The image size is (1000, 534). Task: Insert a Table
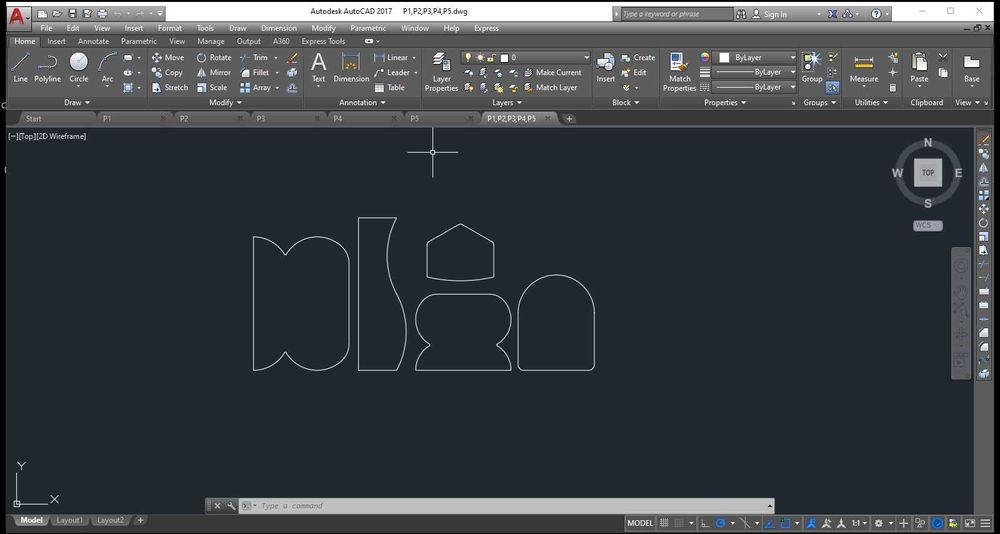click(389, 87)
